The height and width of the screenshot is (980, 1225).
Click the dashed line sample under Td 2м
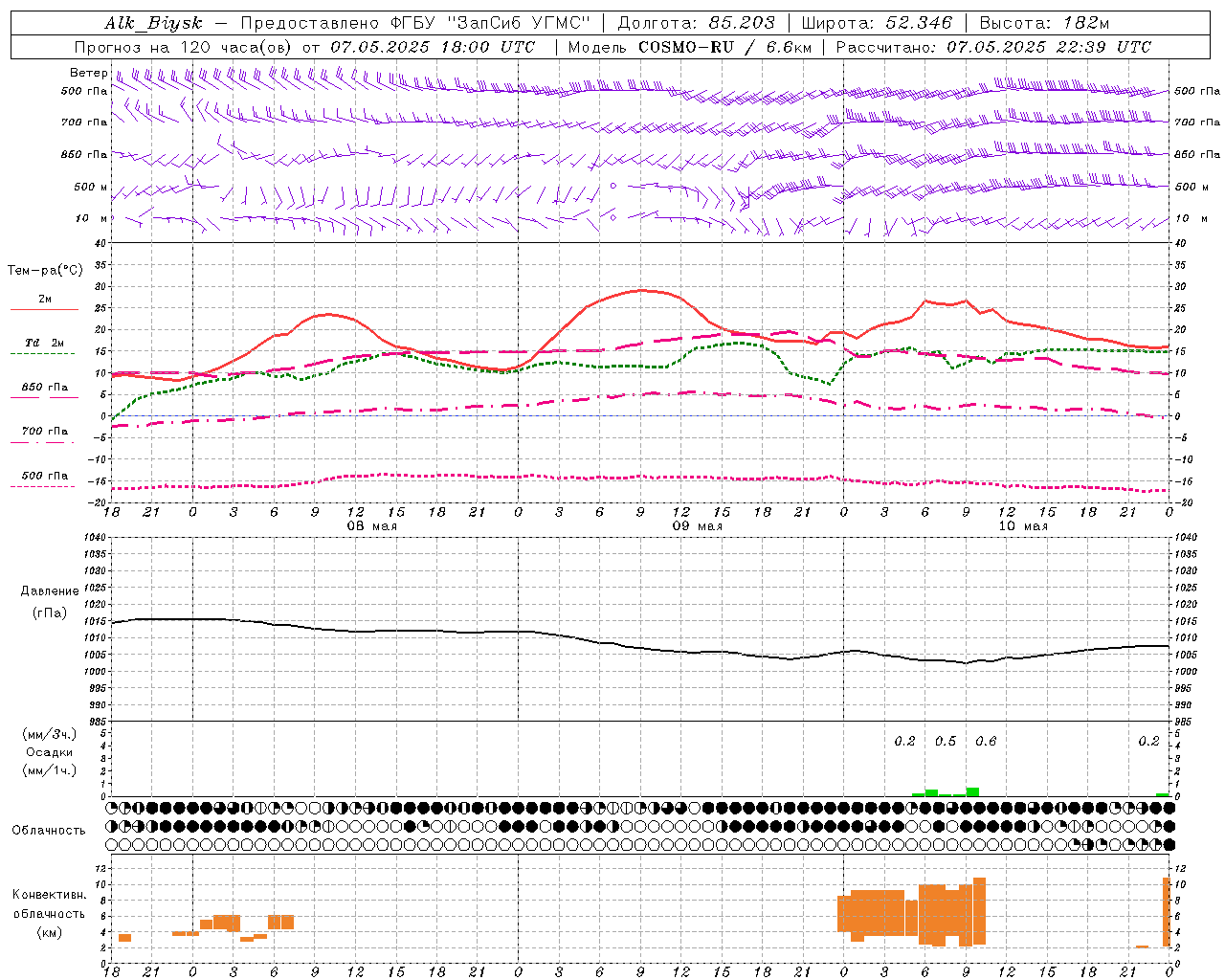coord(44,354)
